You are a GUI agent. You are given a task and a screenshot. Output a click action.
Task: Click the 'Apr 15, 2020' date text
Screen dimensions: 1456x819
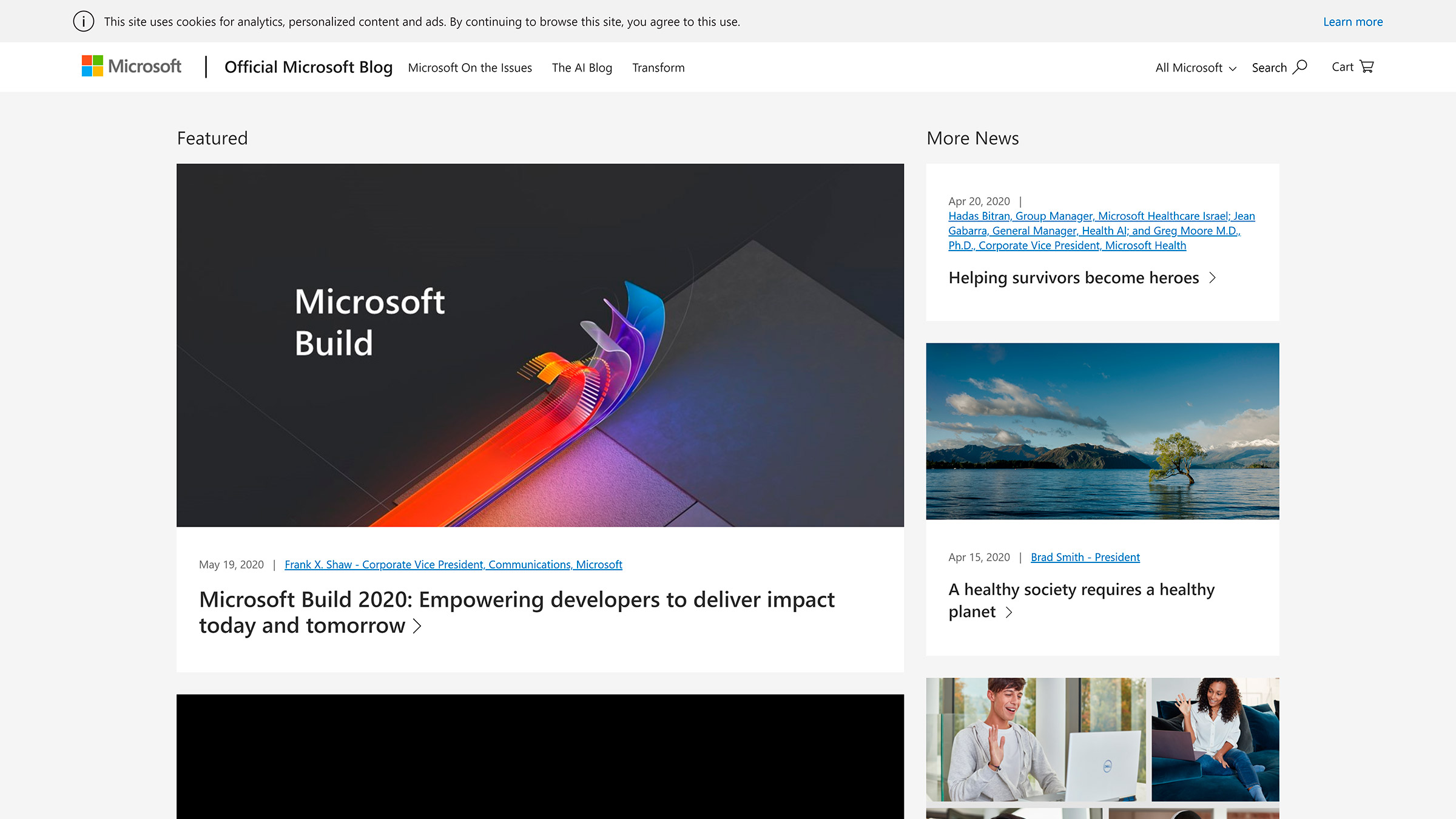[979, 557]
